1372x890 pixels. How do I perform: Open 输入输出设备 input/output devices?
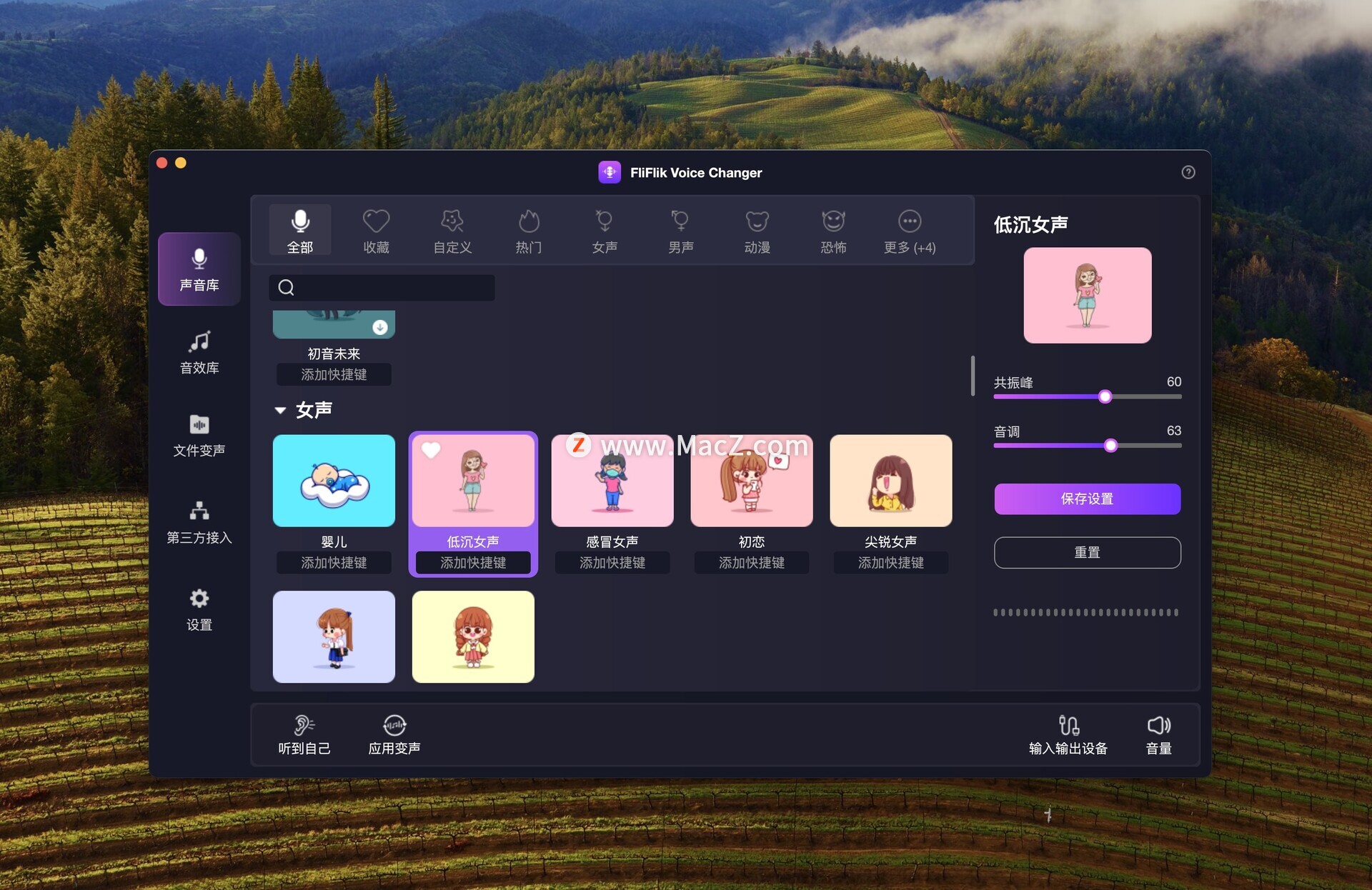click(x=1068, y=734)
